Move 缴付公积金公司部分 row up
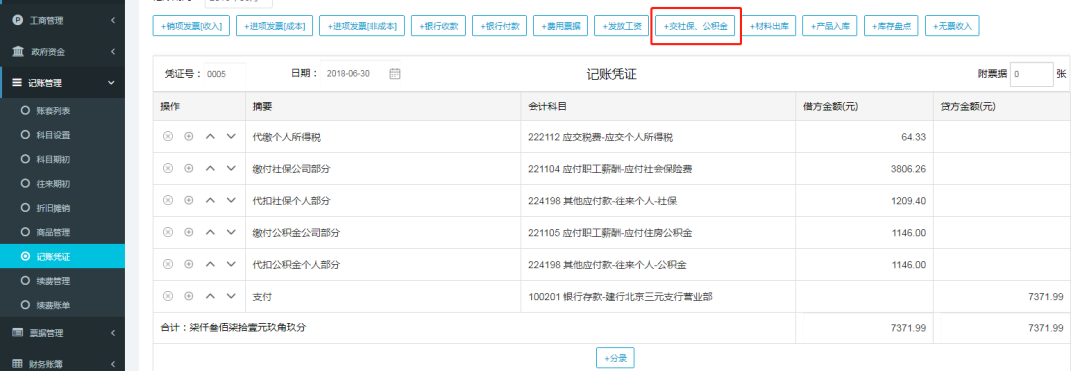 210,232
